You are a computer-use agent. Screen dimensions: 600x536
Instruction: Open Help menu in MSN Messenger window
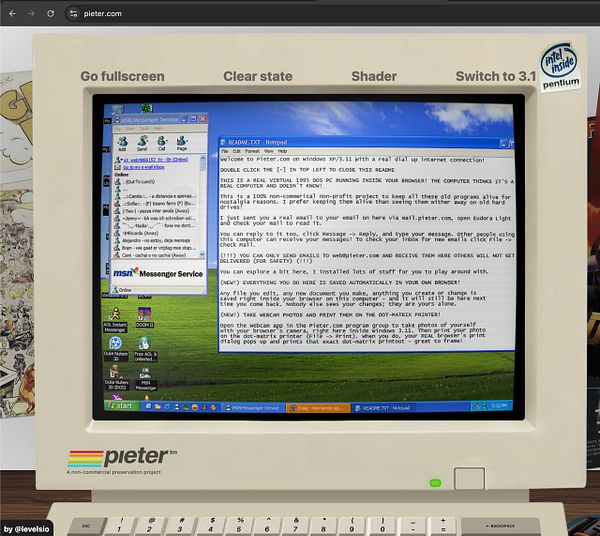(x=158, y=129)
